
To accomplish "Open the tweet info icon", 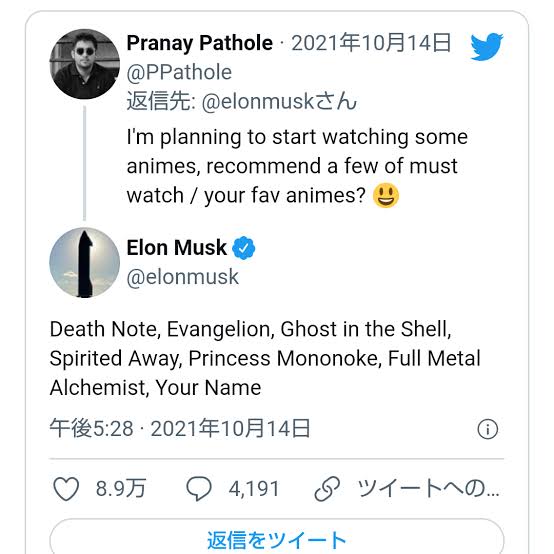I will (488, 429).
